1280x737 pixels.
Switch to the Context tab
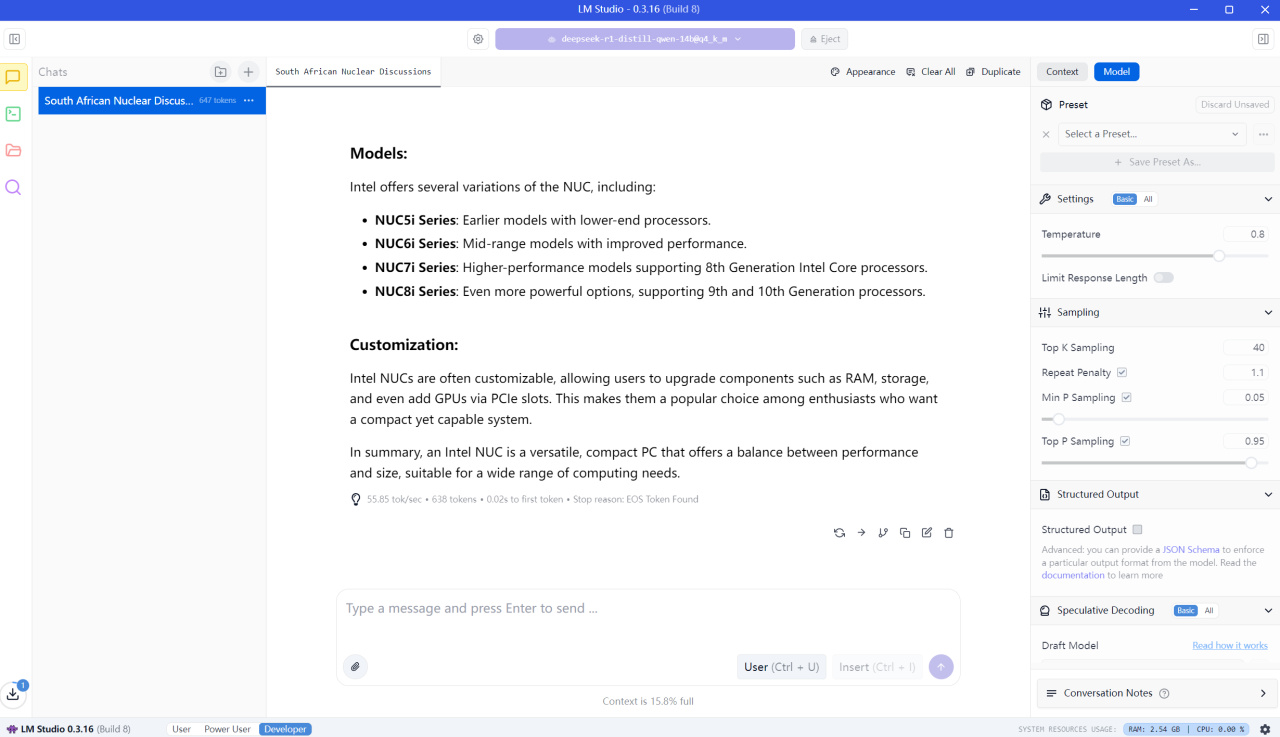point(1062,72)
